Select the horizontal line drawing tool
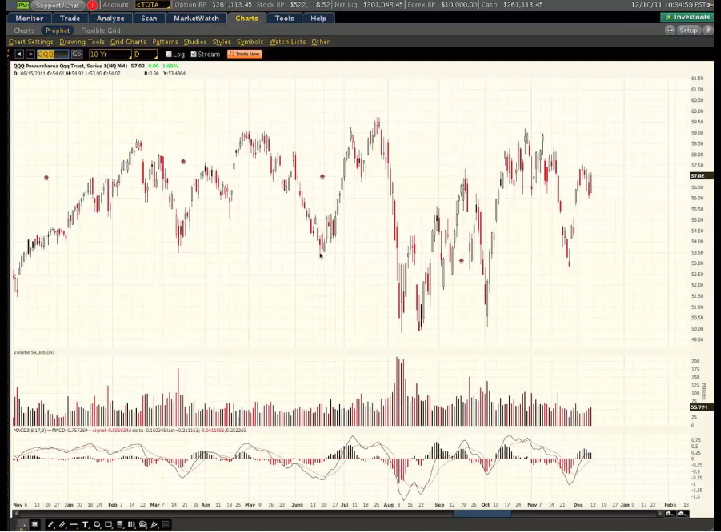 click(74, 524)
